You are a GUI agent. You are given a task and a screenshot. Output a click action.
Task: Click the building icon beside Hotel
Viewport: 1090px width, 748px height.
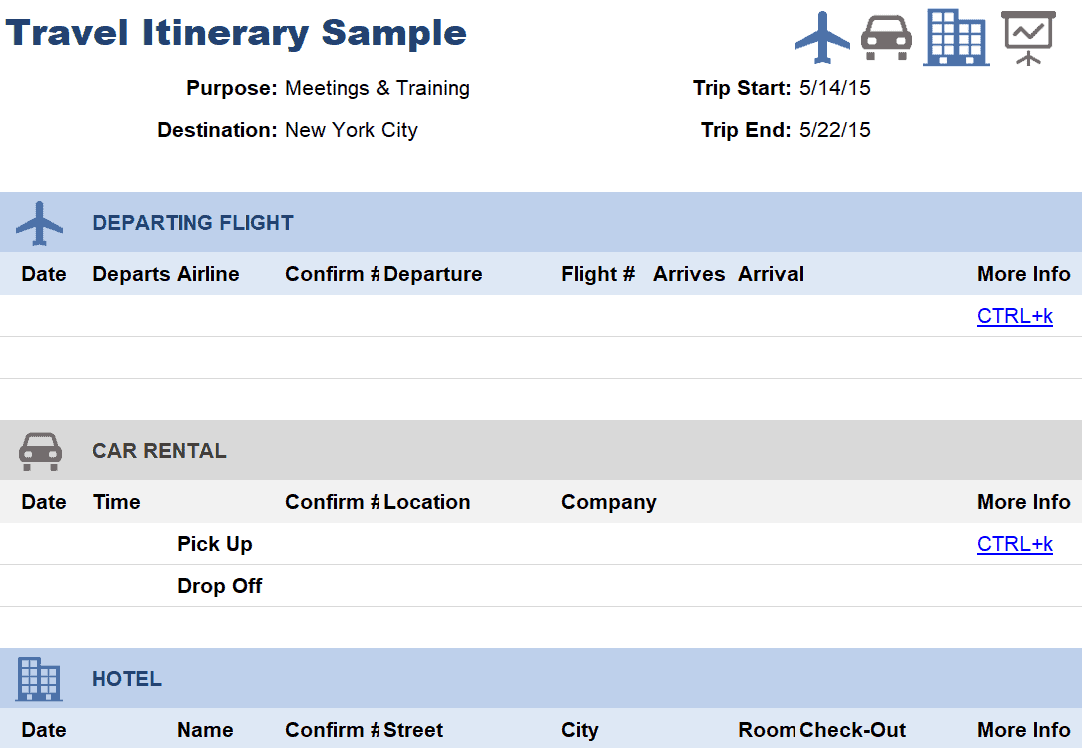[x=39, y=679]
